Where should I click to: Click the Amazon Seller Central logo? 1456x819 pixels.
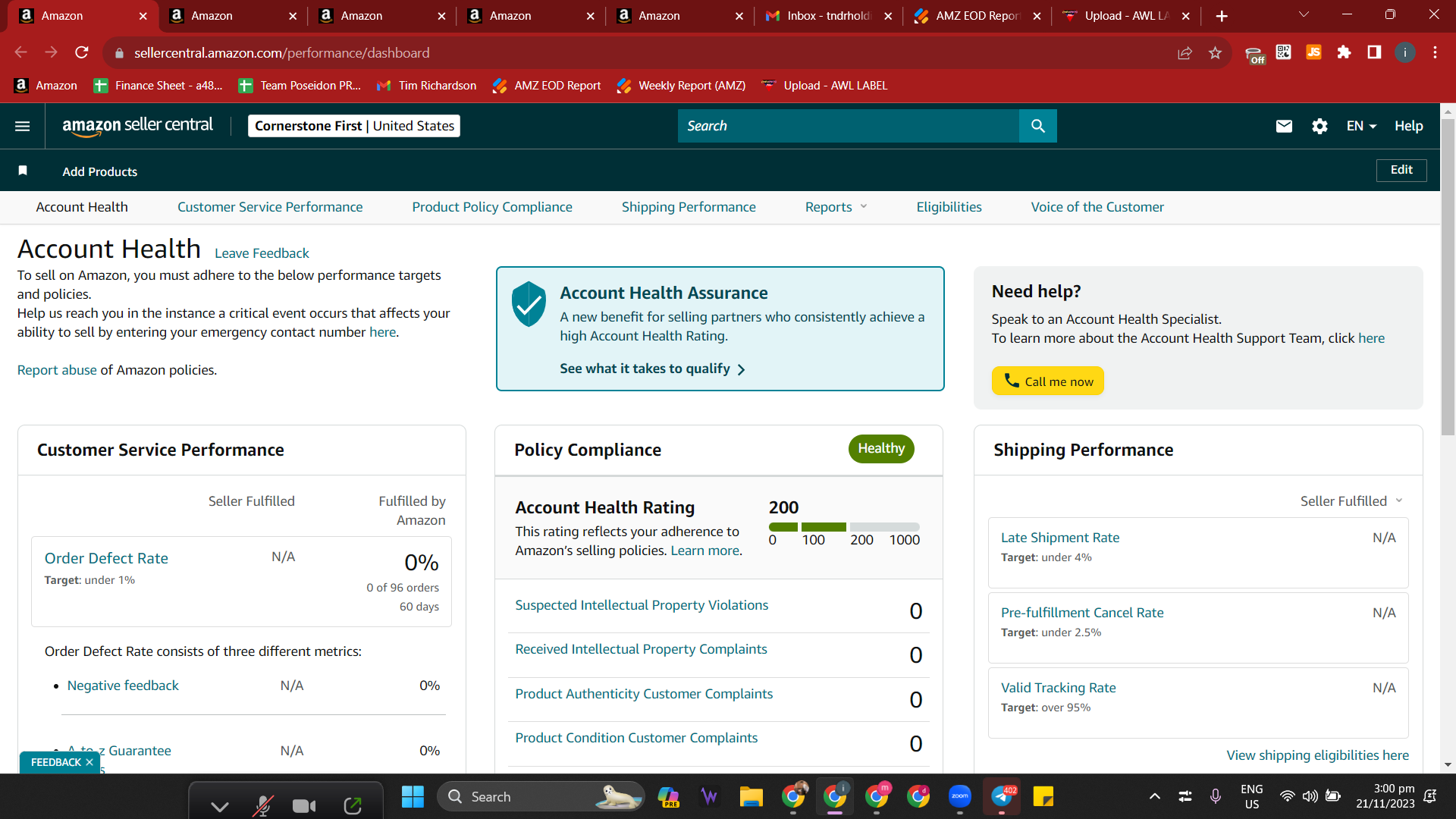137,126
